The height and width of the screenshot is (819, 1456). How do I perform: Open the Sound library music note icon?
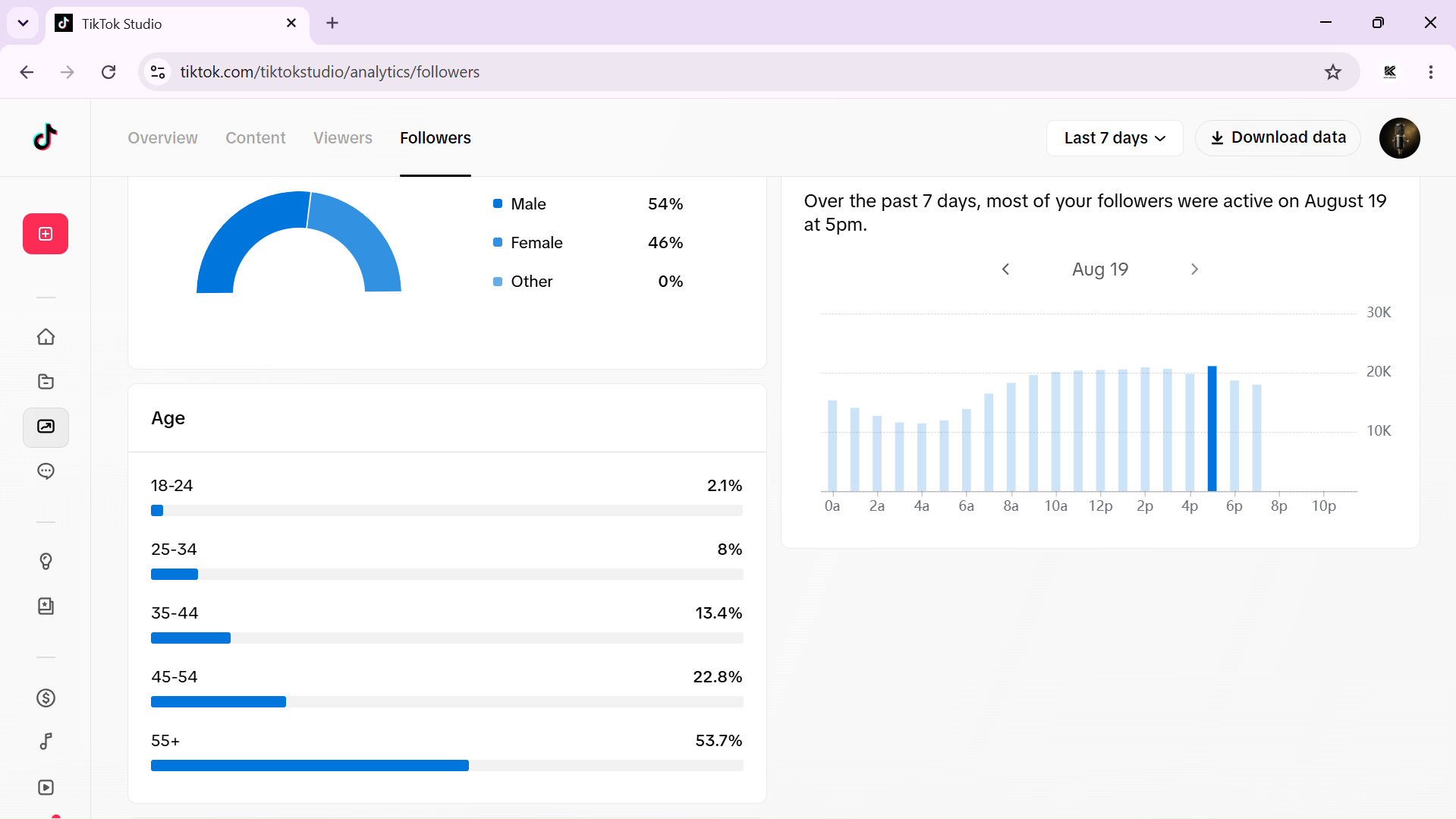coord(46,742)
